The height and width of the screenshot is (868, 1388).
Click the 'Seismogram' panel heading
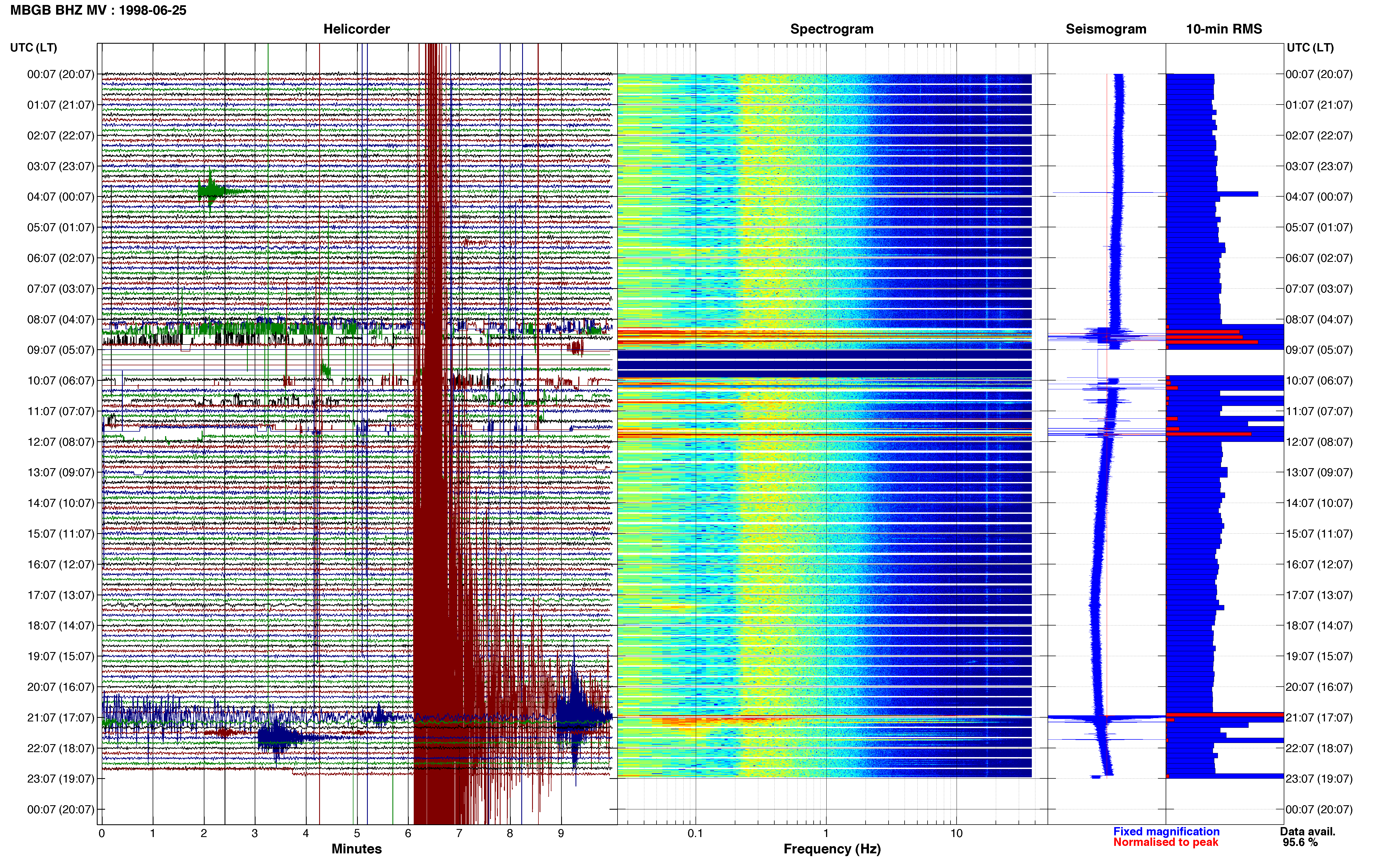click(x=1106, y=29)
